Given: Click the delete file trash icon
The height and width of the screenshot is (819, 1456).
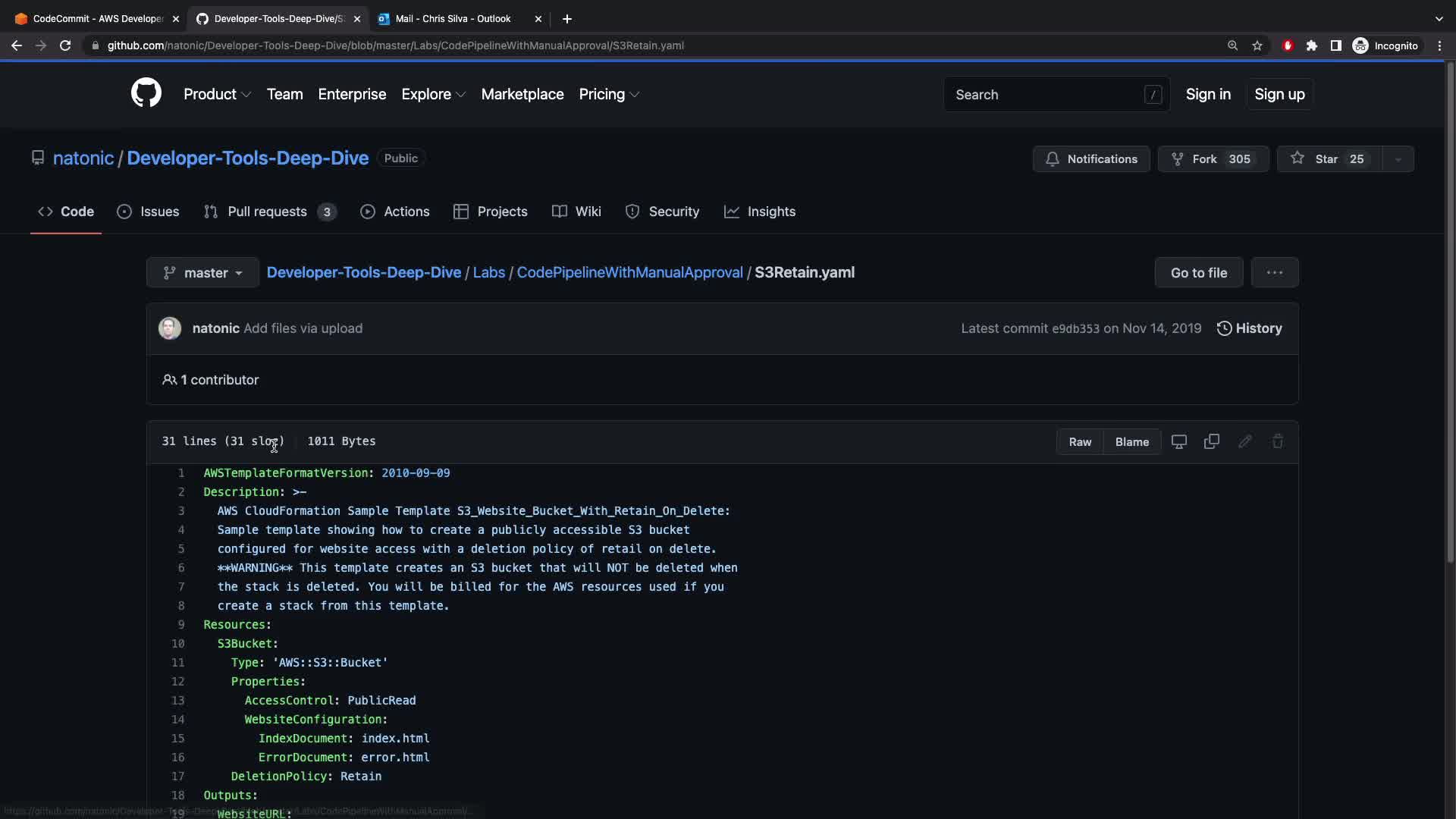Looking at the screenshot, I should (x=1277, y=441).
